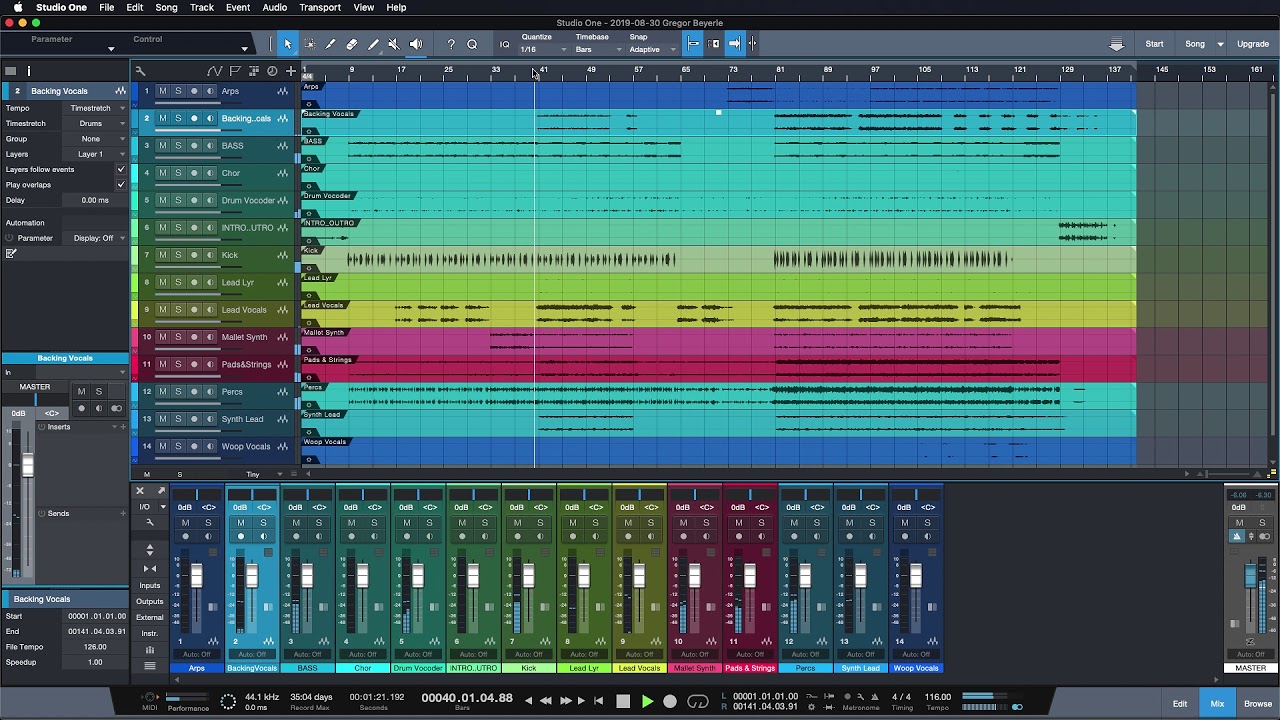Mute the Arps track
The height and width of the screenshot is (720, 1280).
[163, 91]
